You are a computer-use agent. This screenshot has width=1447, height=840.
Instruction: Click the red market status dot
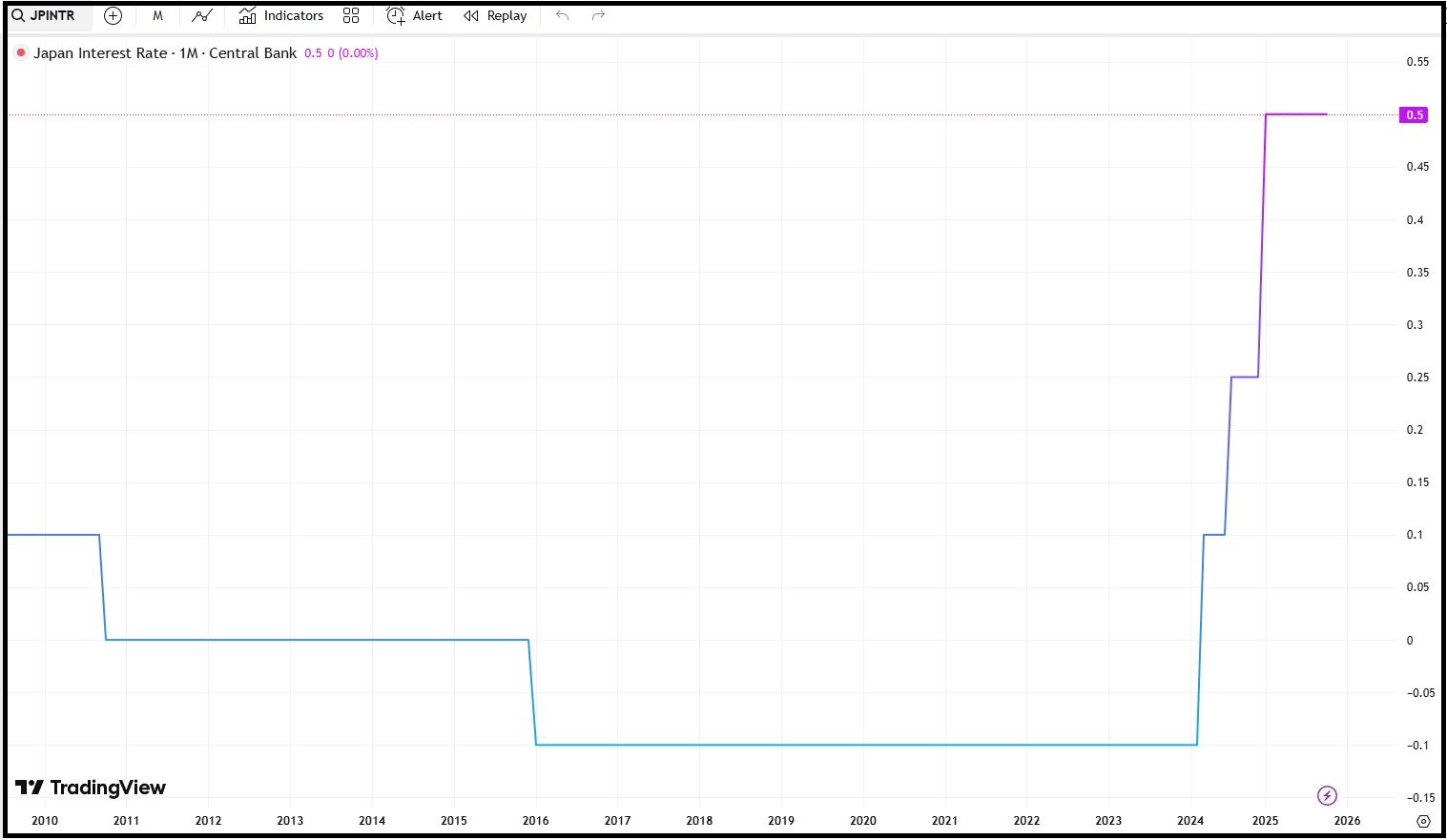point(21,52)
